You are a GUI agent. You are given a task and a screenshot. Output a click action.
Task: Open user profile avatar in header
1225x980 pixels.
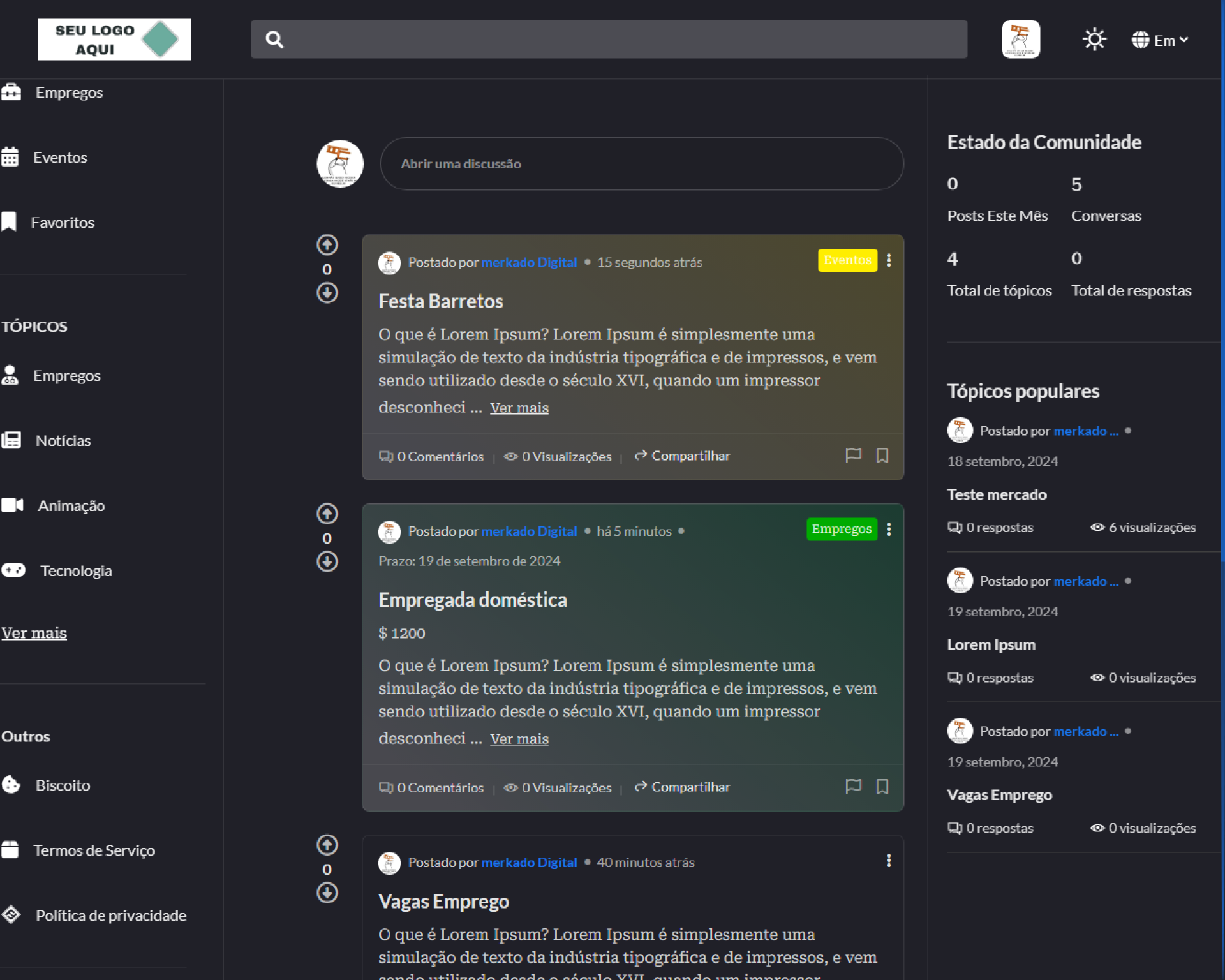(1020, 40)
